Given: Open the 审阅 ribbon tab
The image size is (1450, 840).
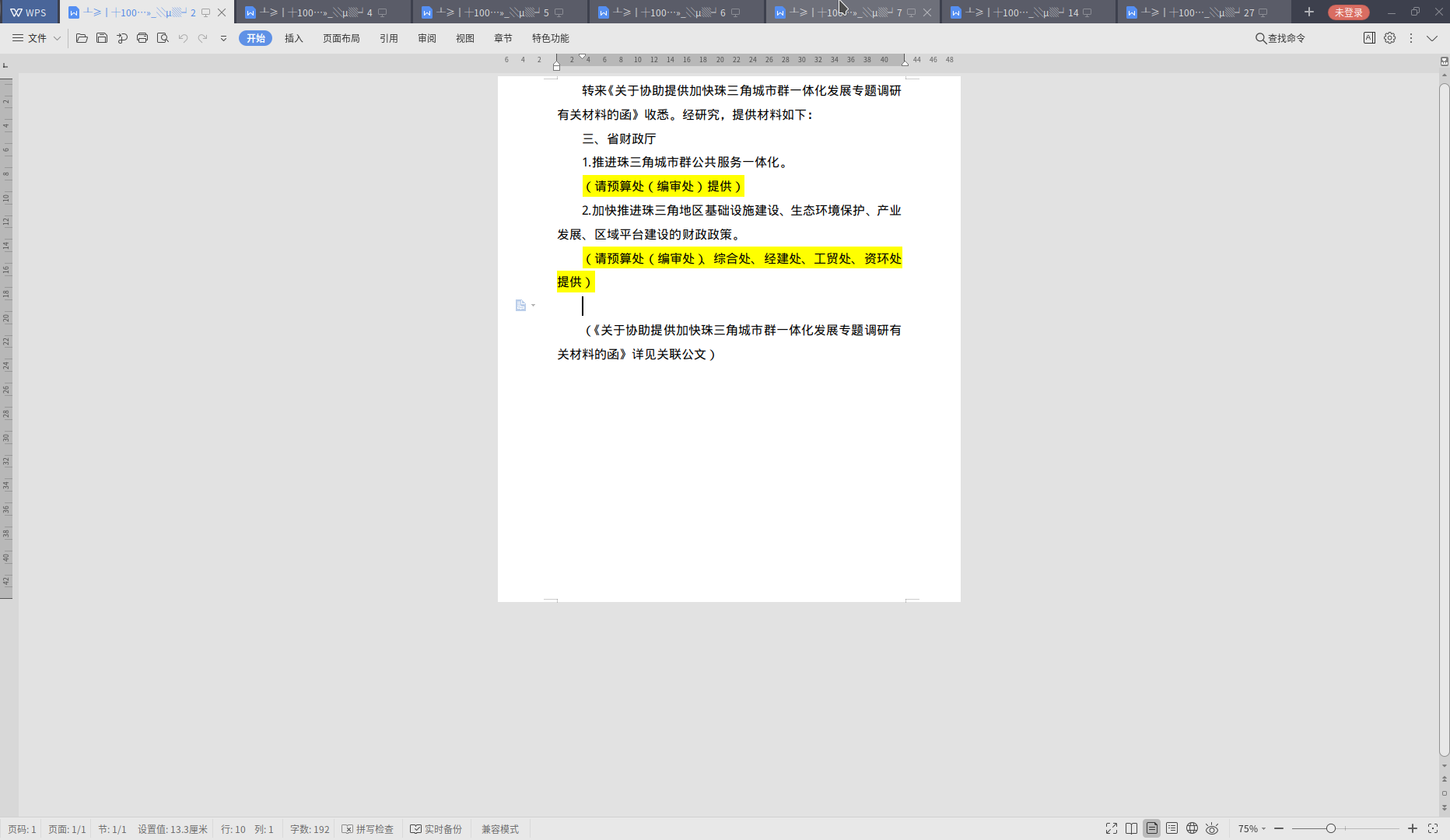Looking at the screenshot, I should (427, 38).
